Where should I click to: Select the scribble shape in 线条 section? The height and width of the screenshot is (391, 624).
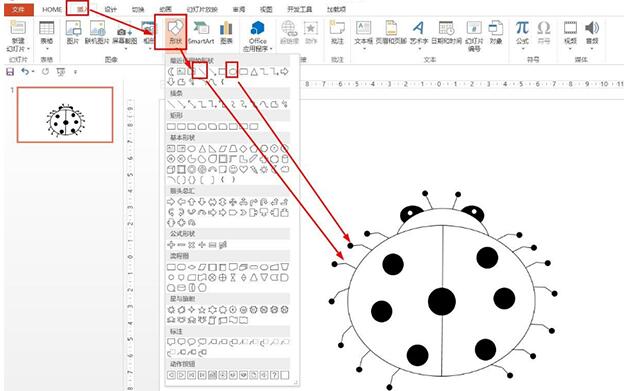pos(285,105)
